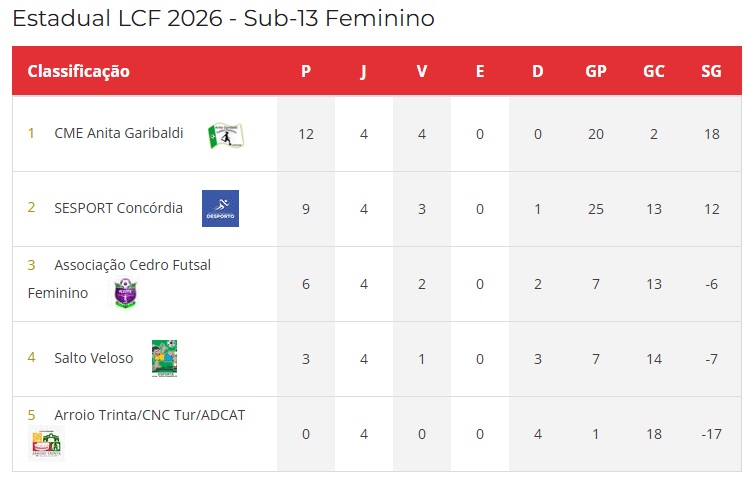Viewport: 746px width, 478px height.
Task: Click the J games column header
Action: (364, 71)
